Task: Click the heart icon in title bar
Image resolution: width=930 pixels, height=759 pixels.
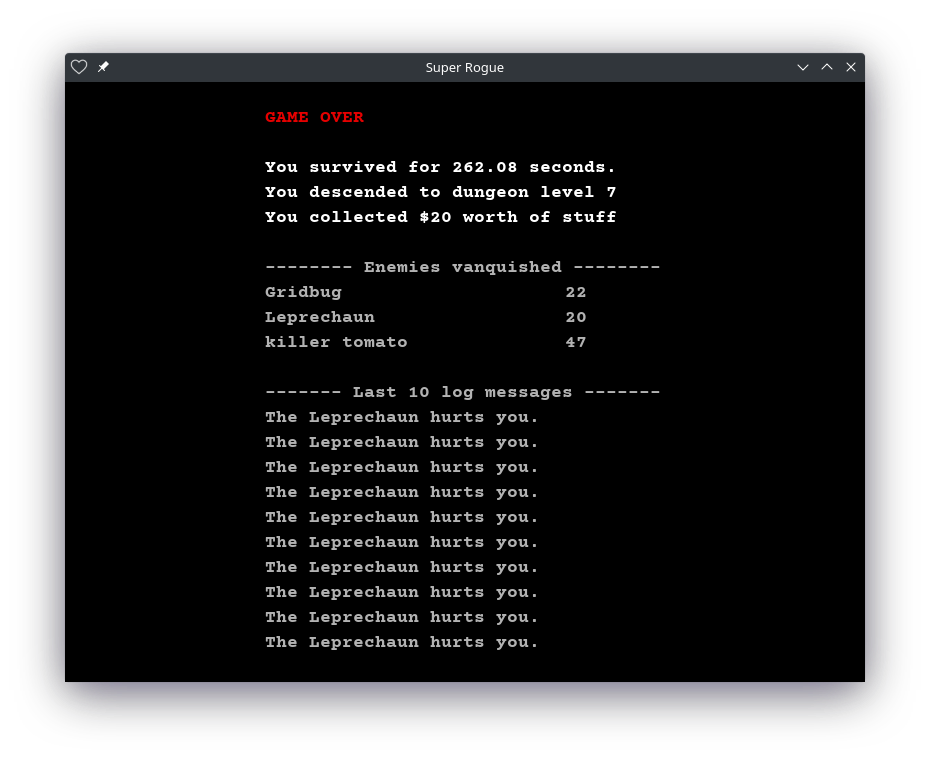Action: 79,67
